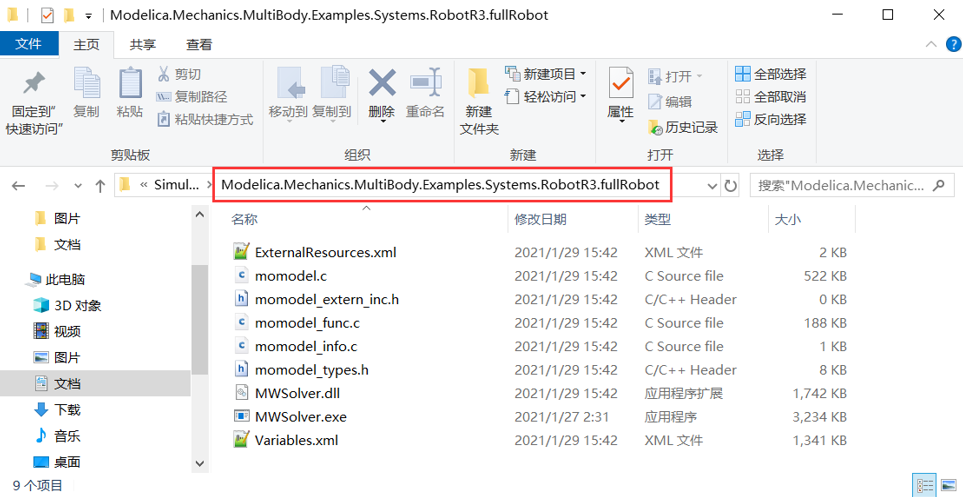Go up one folder level
The height and width of the screenshot is (497, 963).
tap(100, 186)
